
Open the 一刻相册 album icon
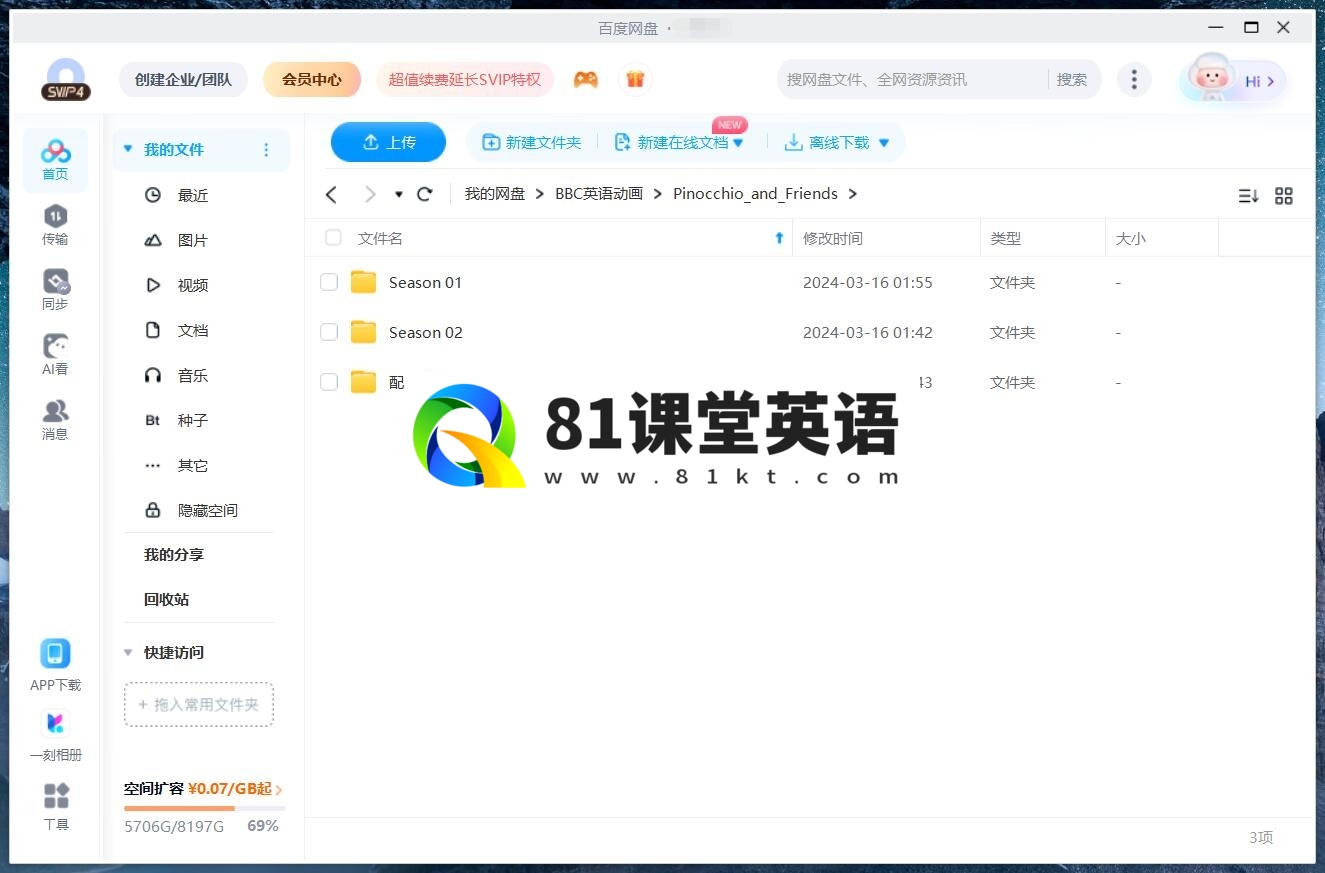pyautogui.click(x=55, y=723)
